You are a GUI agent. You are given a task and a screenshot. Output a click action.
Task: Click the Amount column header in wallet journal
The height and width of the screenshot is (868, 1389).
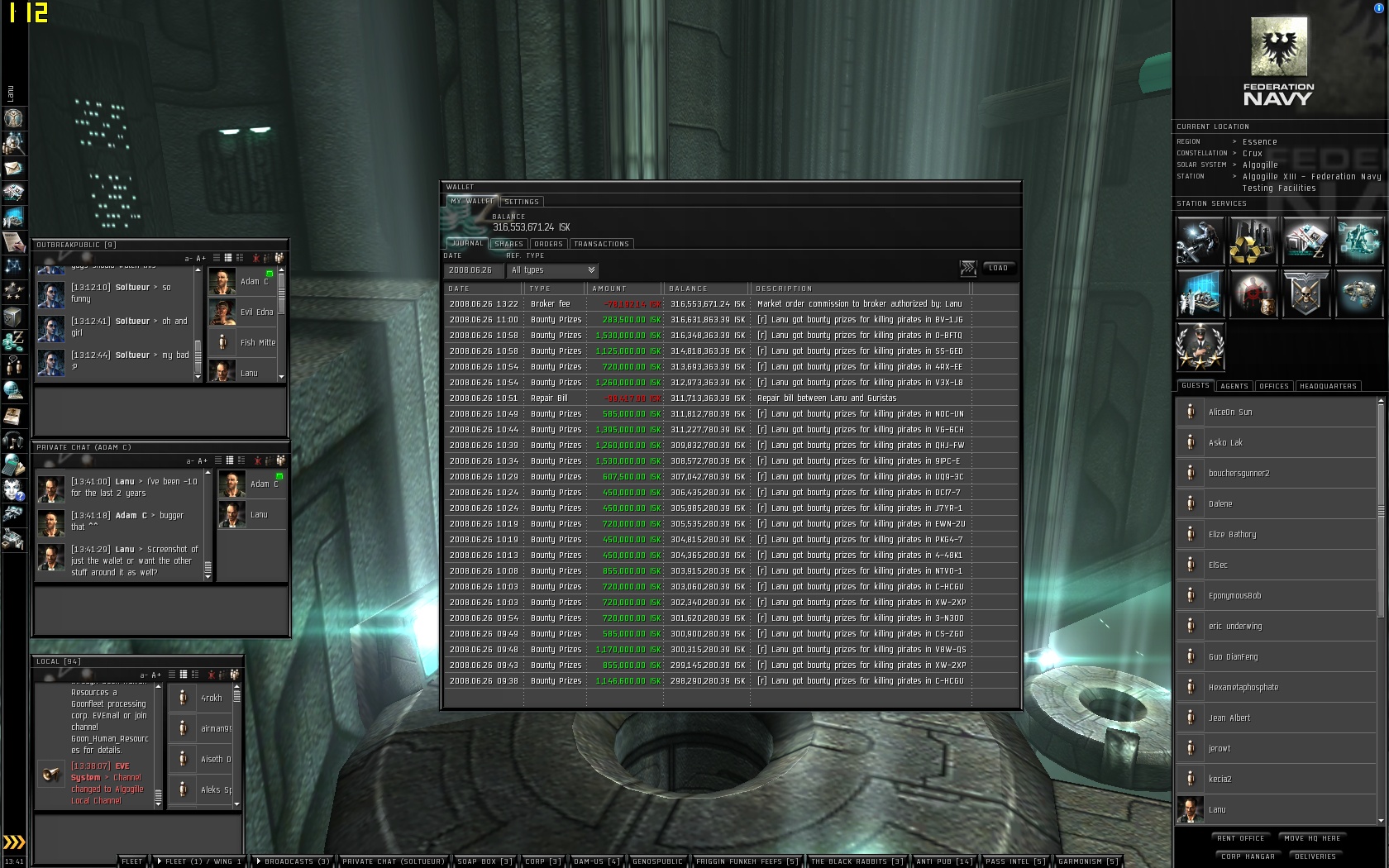click(625, 289)
